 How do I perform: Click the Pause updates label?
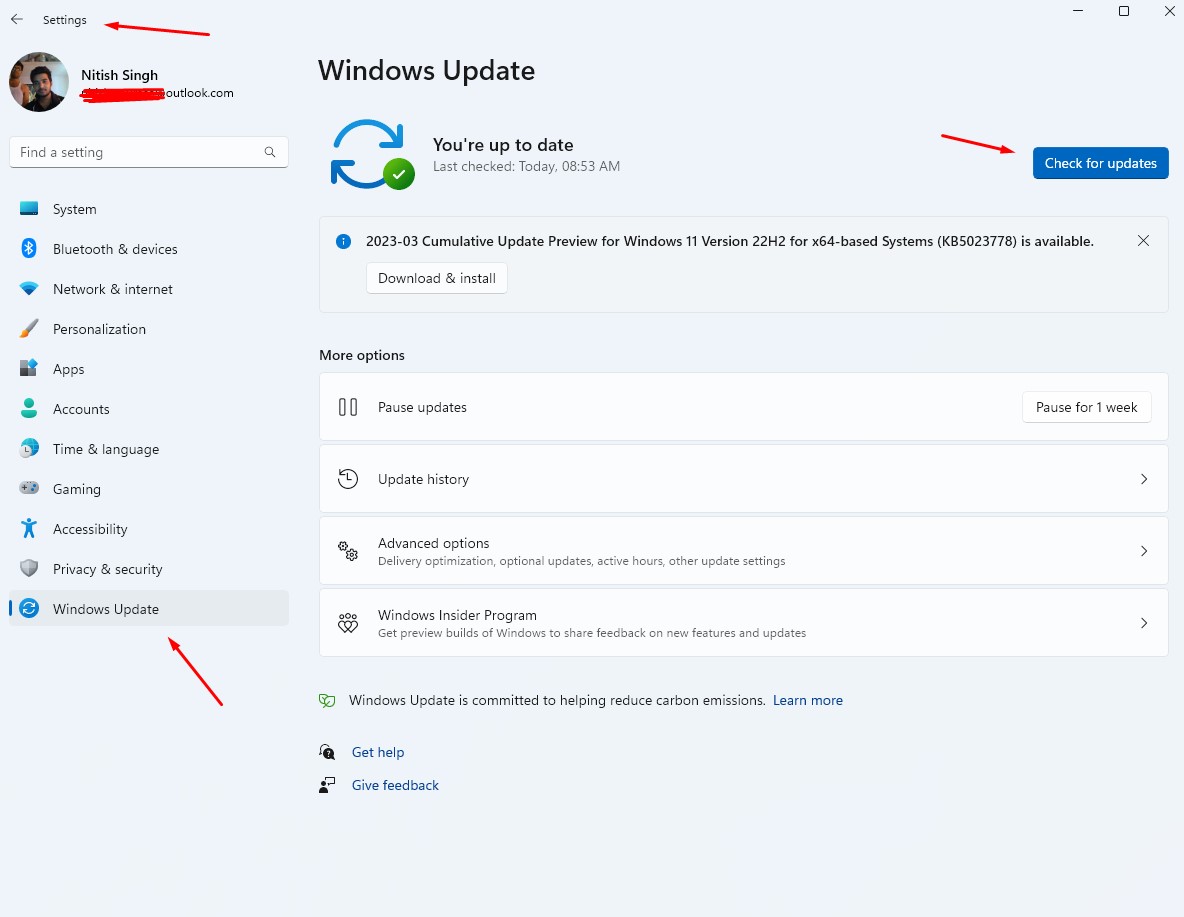pos(422,407)
